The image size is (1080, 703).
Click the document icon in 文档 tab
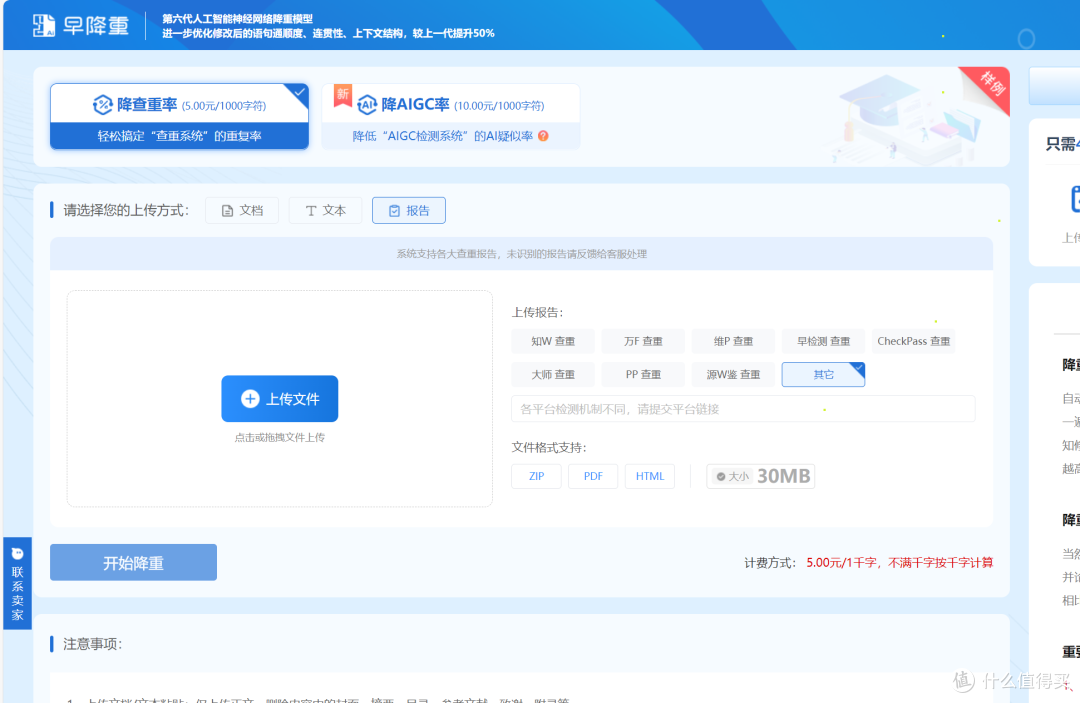point(227,211)
